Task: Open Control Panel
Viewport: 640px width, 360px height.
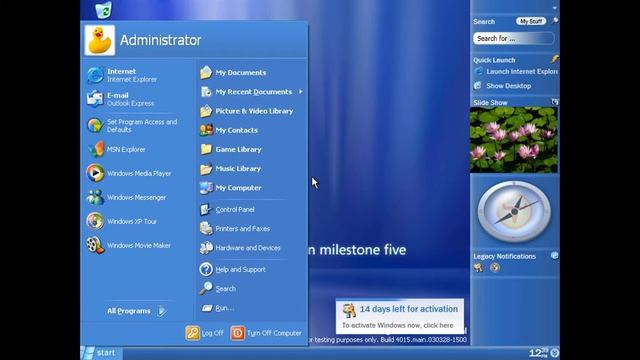Action: 227,209
